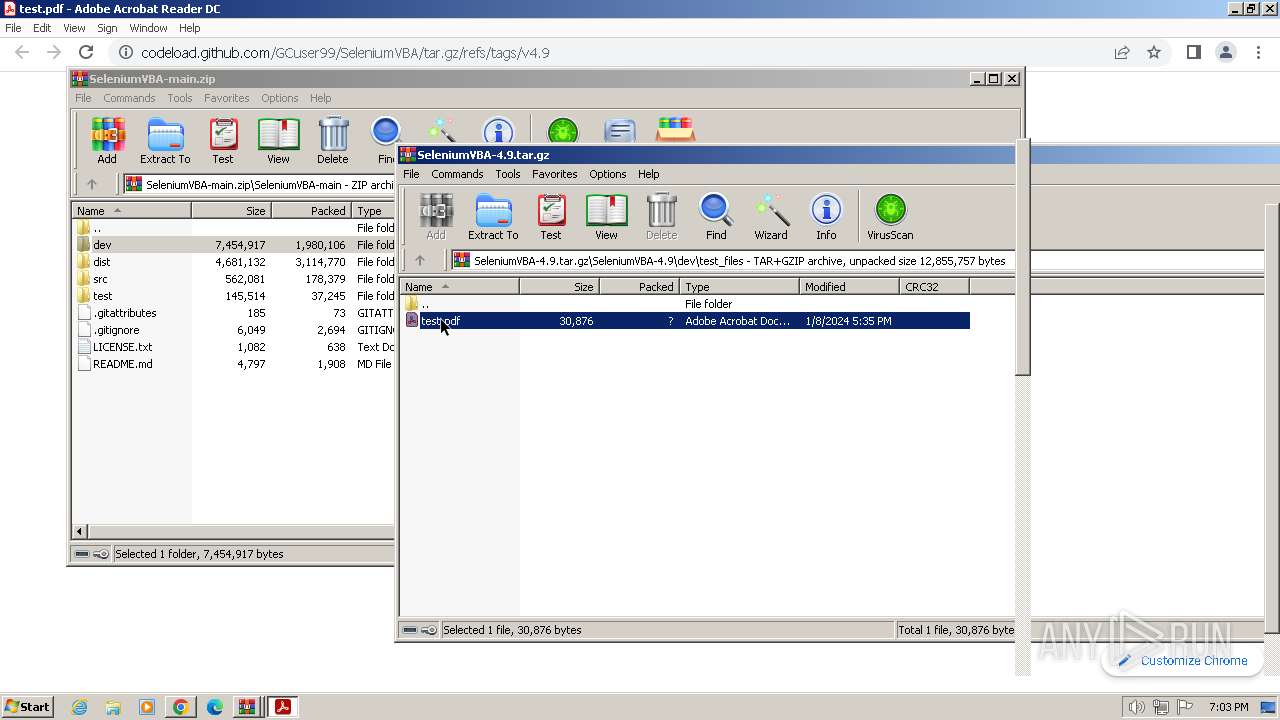The height and width of the screenshot is (720, 1280).
Task: Open Chrome from the taskbar
Action: click(x=180, y=707)
